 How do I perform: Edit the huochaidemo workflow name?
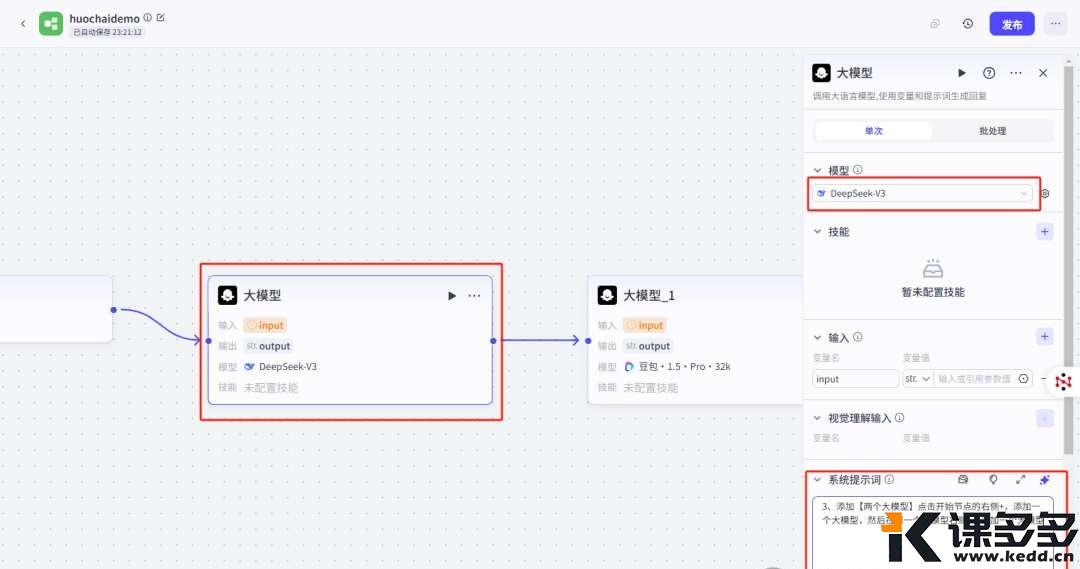pyautogui.click(x=160, y=18)
